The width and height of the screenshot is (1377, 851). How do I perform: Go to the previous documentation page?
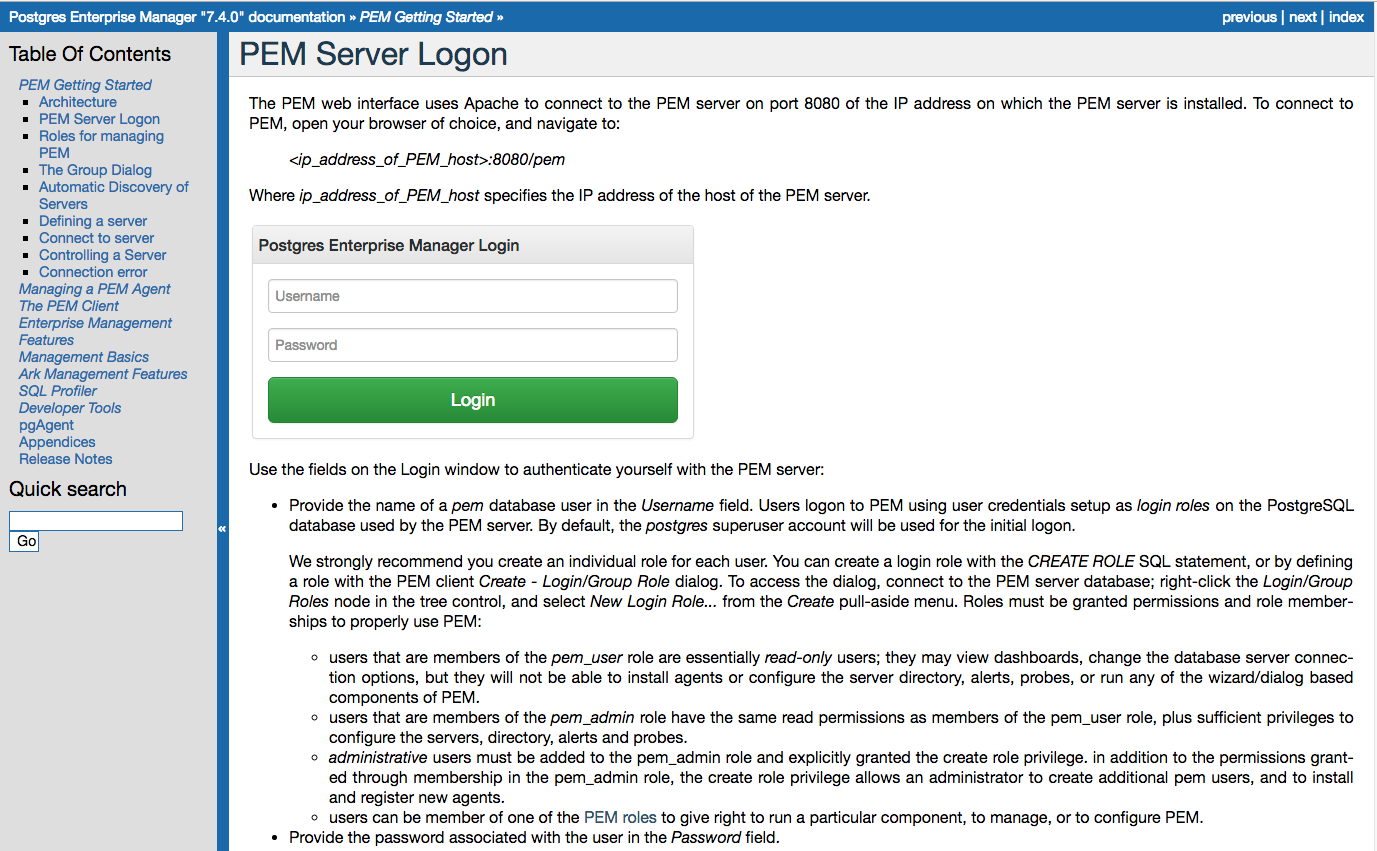1249,16
